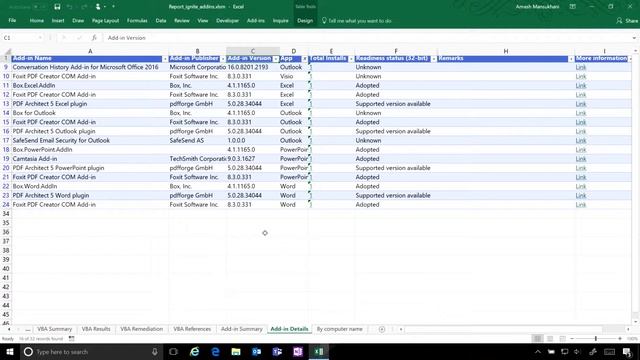Follow the Link in row 11 Box.Excel.AddIn

[x=581, y=85]
